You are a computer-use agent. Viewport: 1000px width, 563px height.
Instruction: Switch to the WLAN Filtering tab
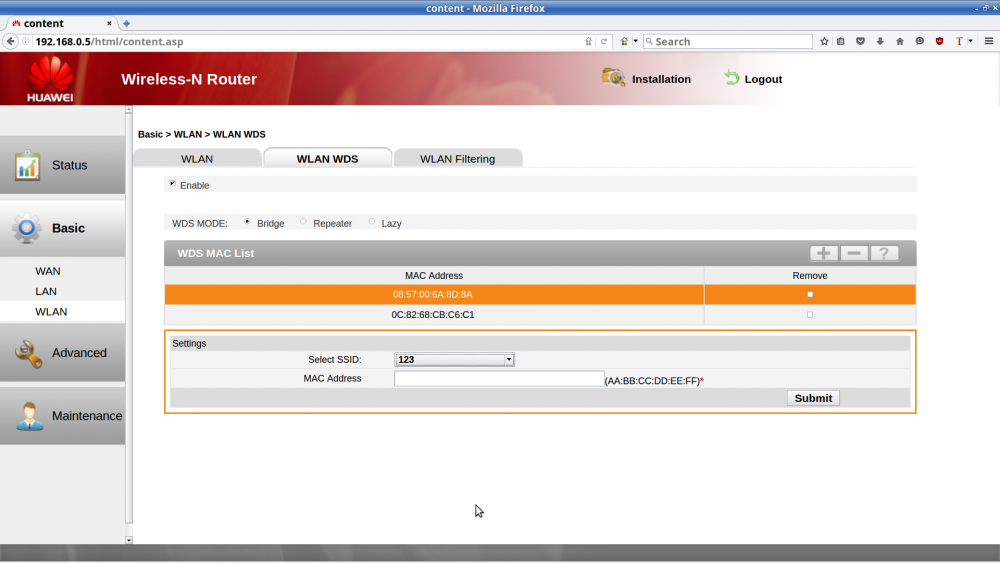pos(457,159)
